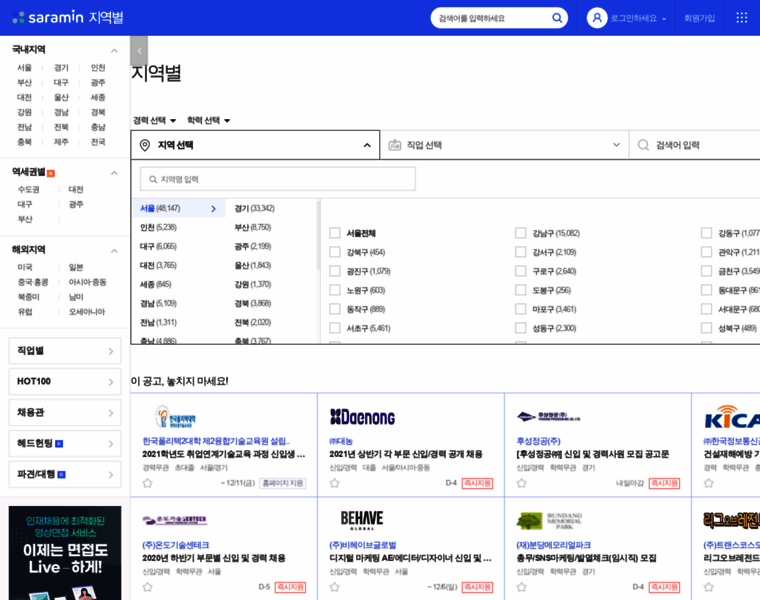Click the Saramin logo
This screenshot has height=600, width=760.
(68, 18)
